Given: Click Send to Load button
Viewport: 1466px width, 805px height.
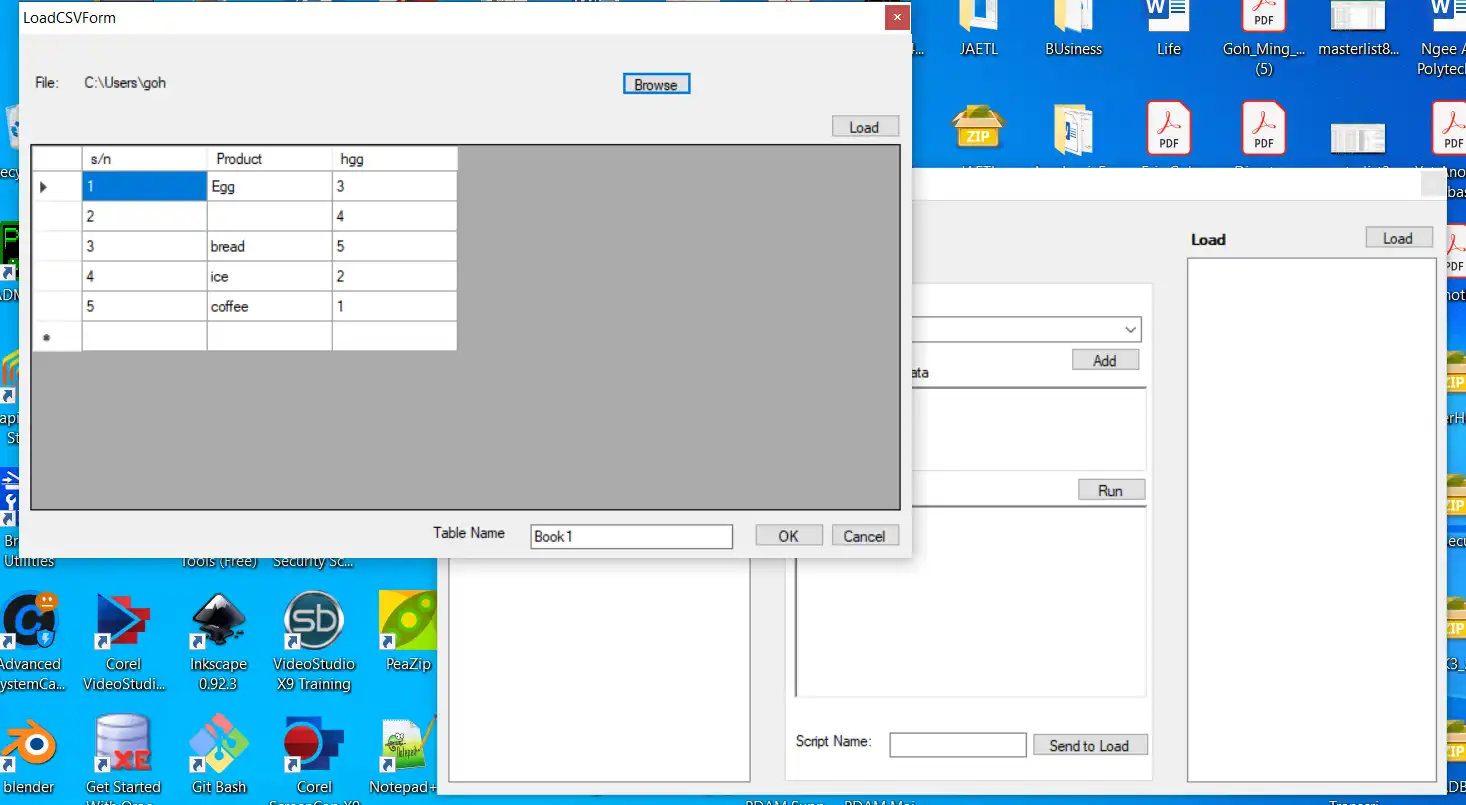Looking at the screenshot, I should (1090, 745).
